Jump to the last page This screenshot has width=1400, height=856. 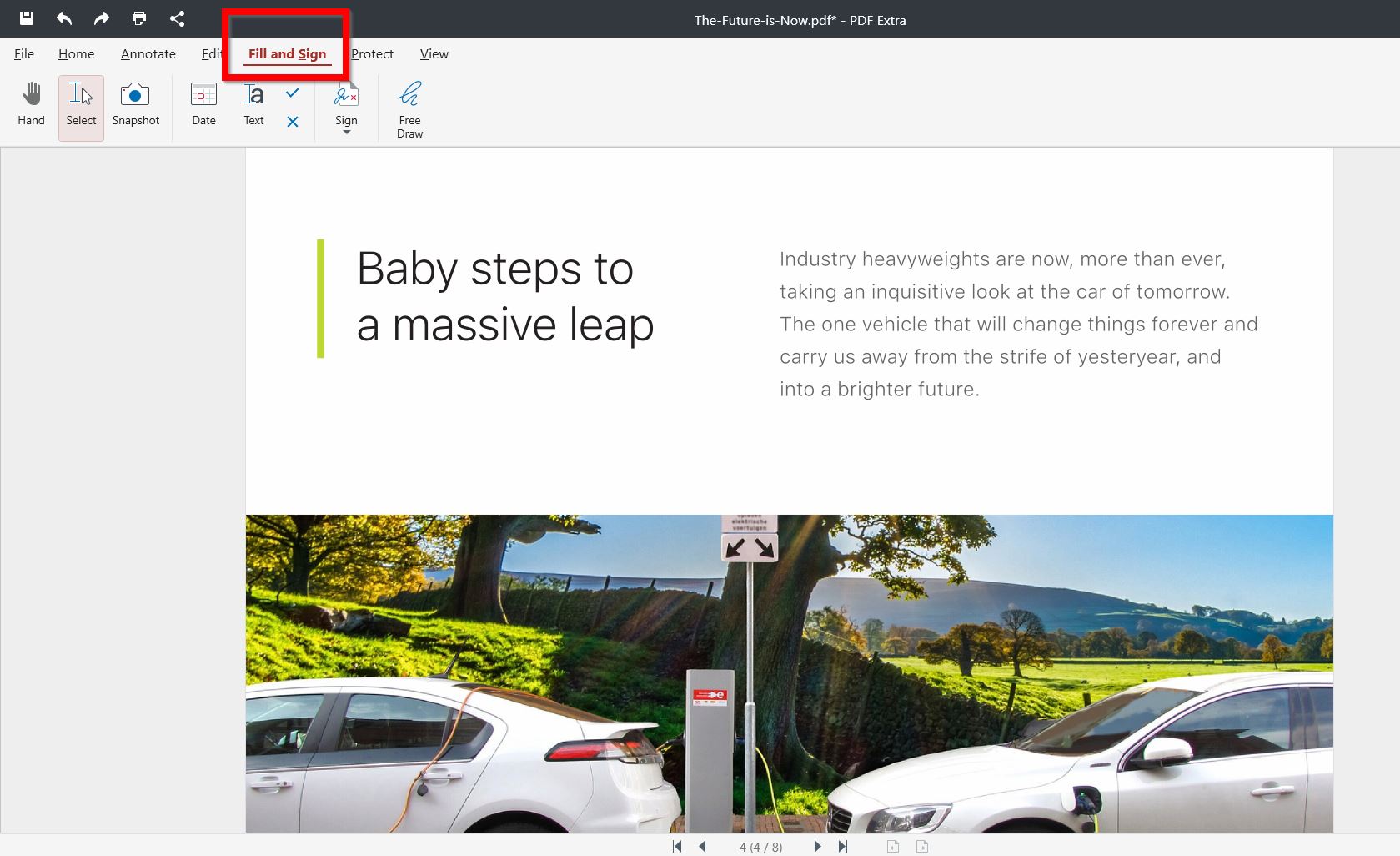[842, 846]
